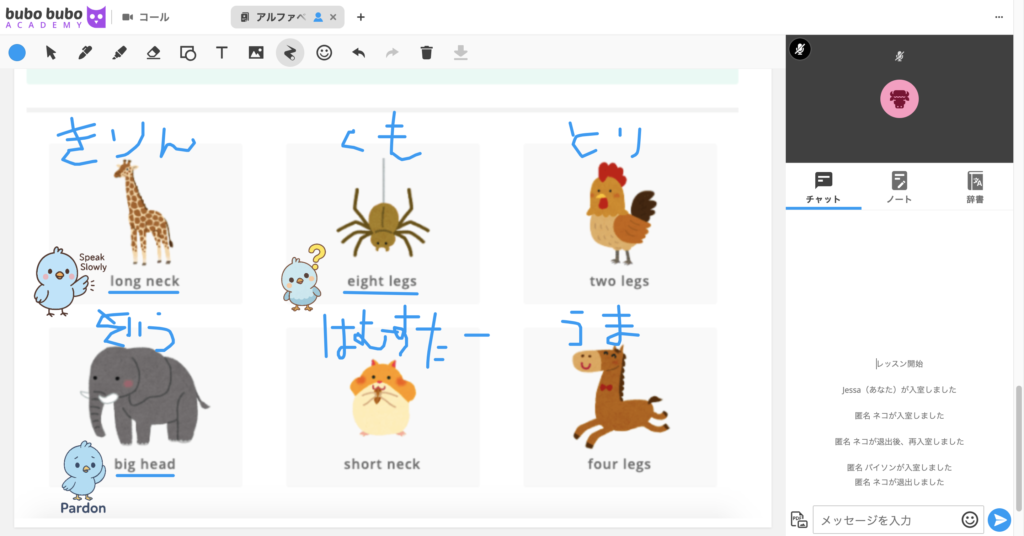Start a call with コール button
Screen dimensions: 1024x536
[146, 17]
